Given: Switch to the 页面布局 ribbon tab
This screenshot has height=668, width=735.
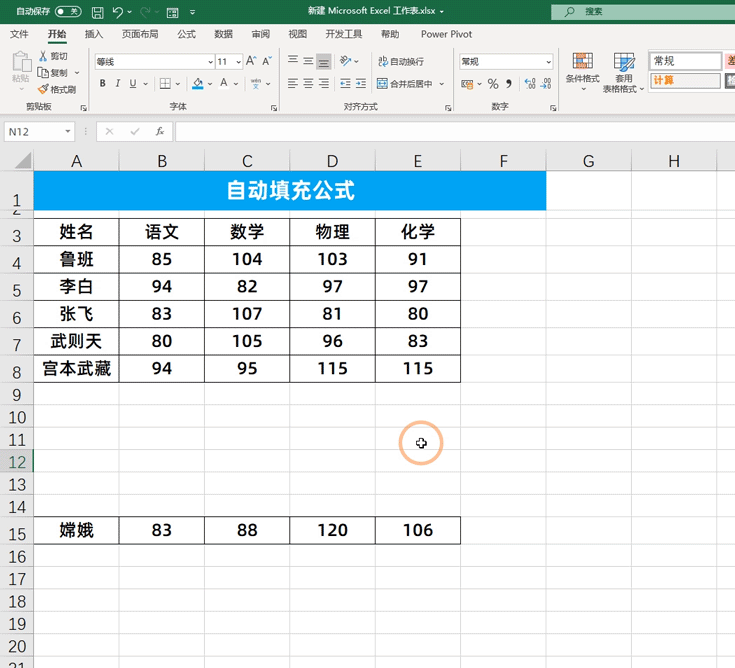Looking at the screenshot, I should point(140,34).
